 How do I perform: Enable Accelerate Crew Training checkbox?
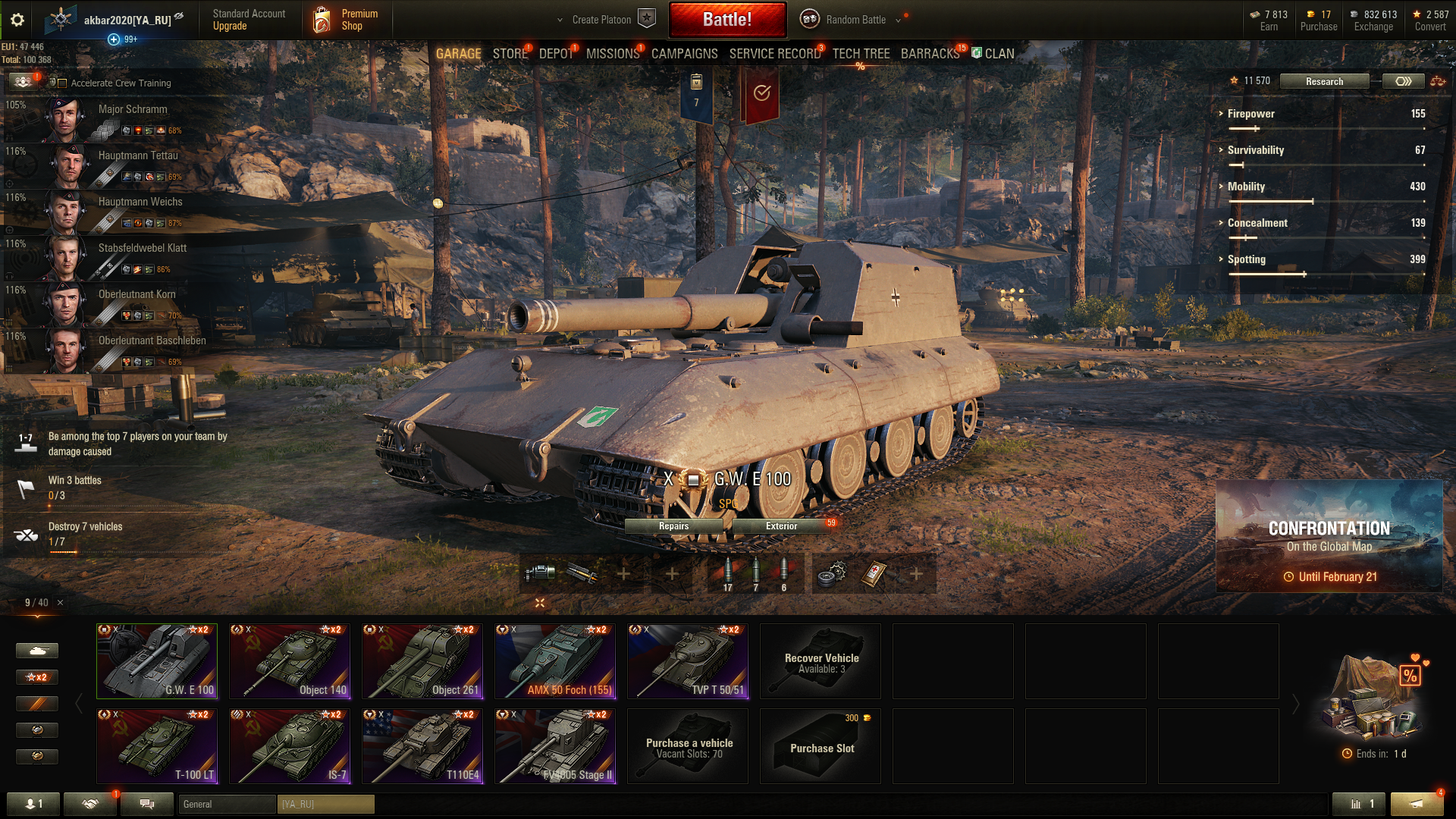63,83
